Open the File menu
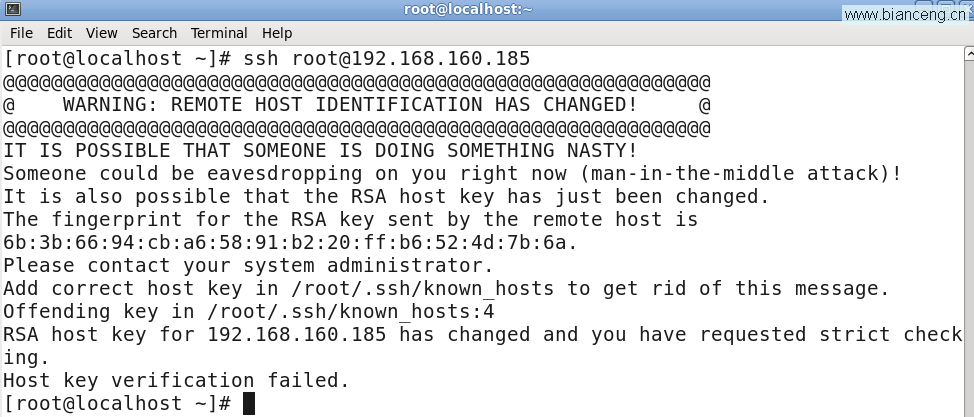 [x=22, y=33]
